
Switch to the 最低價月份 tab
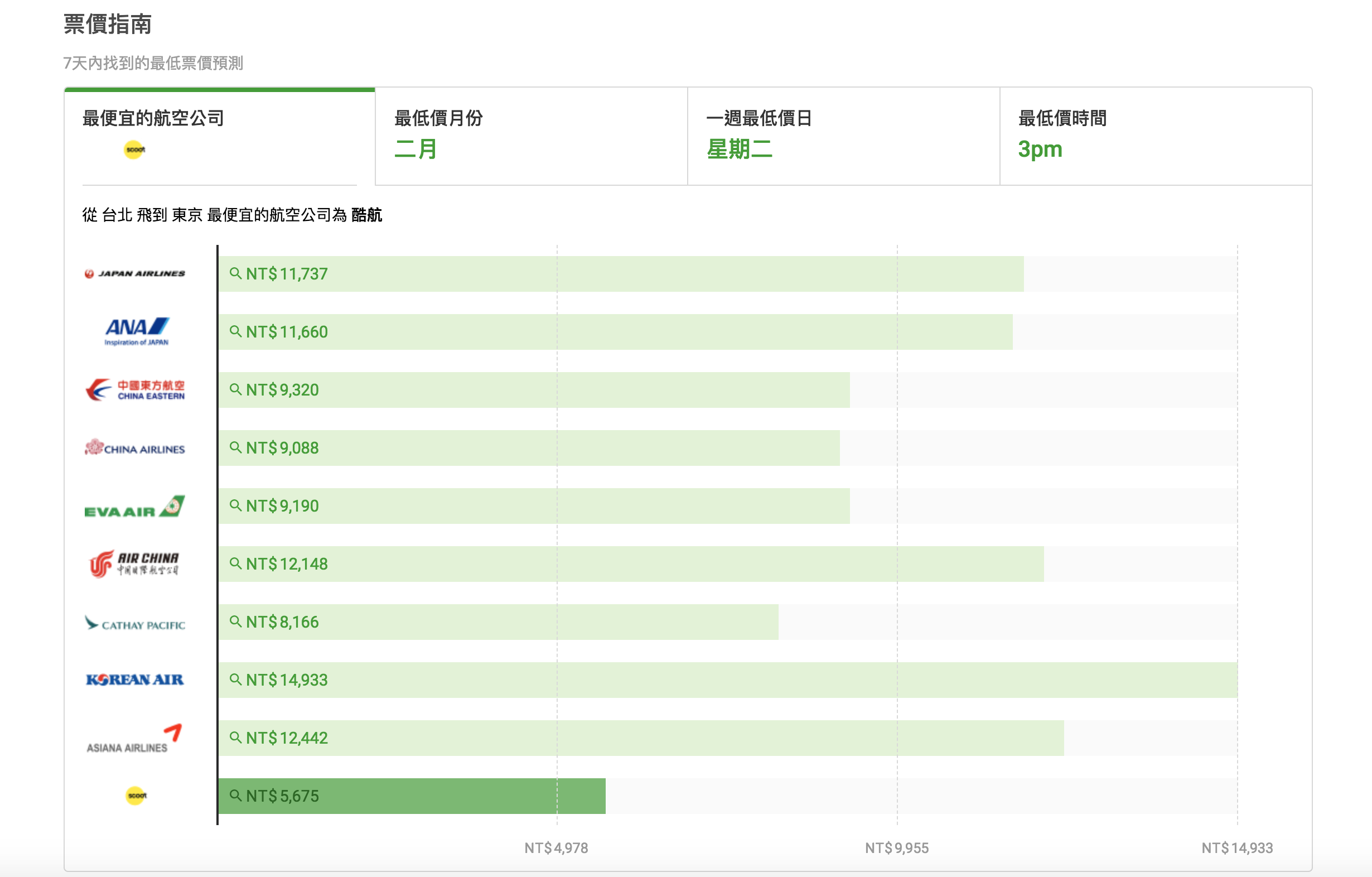click(531, 137)
